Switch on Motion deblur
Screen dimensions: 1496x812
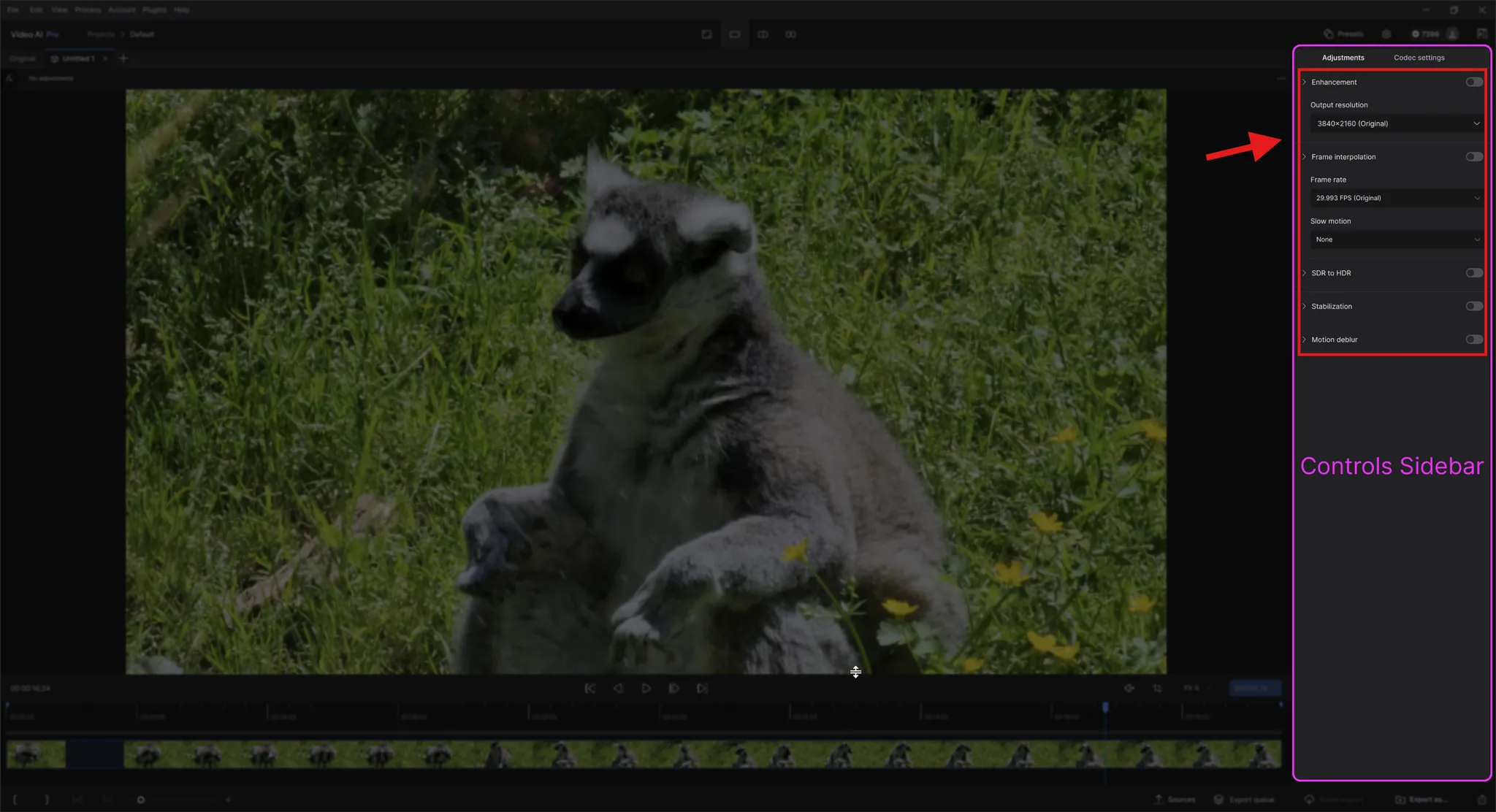1473,340
